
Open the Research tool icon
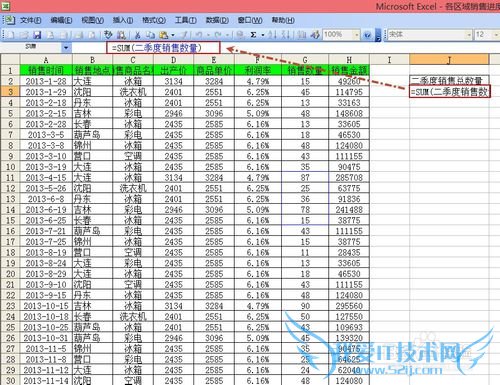[x=121, y=35]
